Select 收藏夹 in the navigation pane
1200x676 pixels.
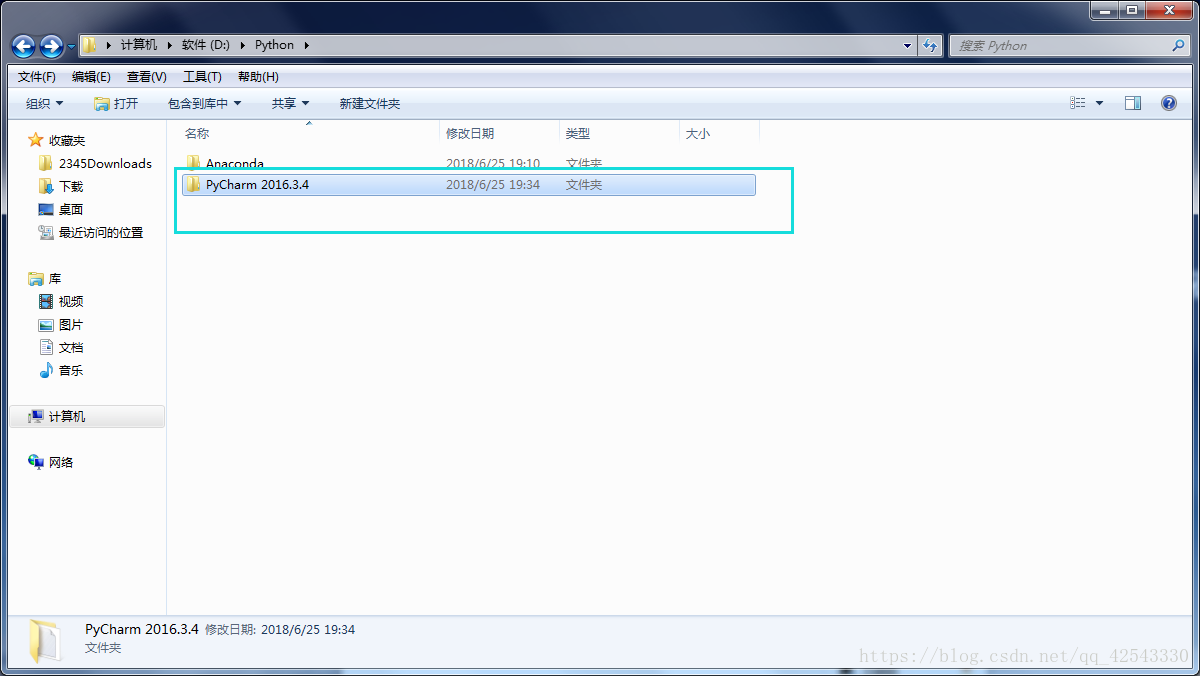click(67, 140)
